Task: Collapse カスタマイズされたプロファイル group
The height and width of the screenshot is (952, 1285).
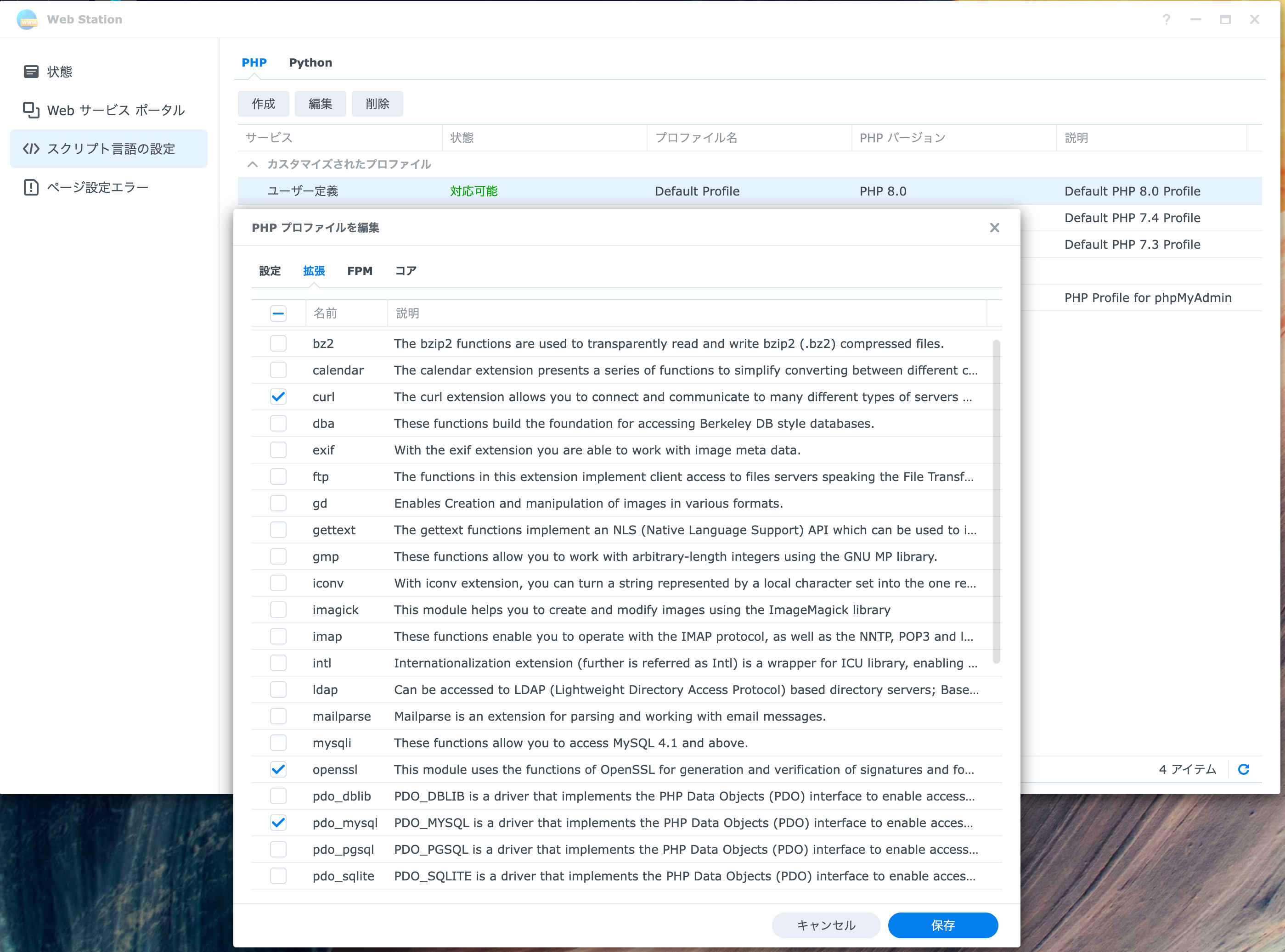Action: coord(253,164)
